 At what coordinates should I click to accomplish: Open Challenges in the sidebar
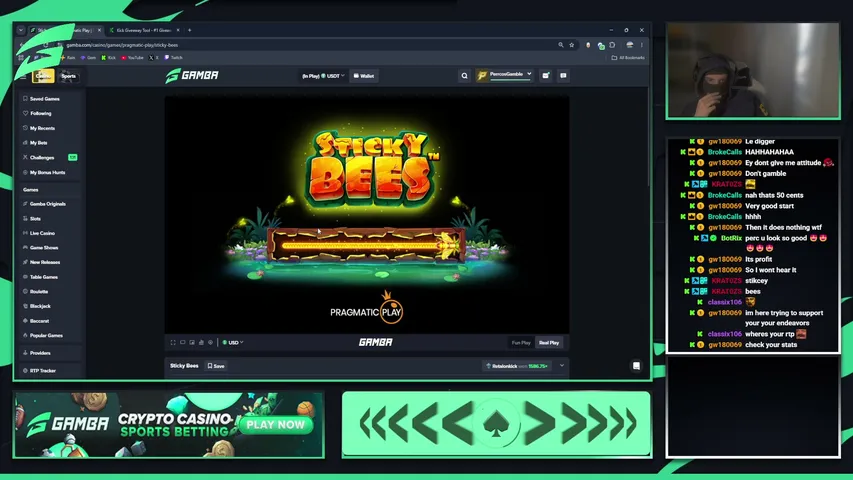[49, 157]
